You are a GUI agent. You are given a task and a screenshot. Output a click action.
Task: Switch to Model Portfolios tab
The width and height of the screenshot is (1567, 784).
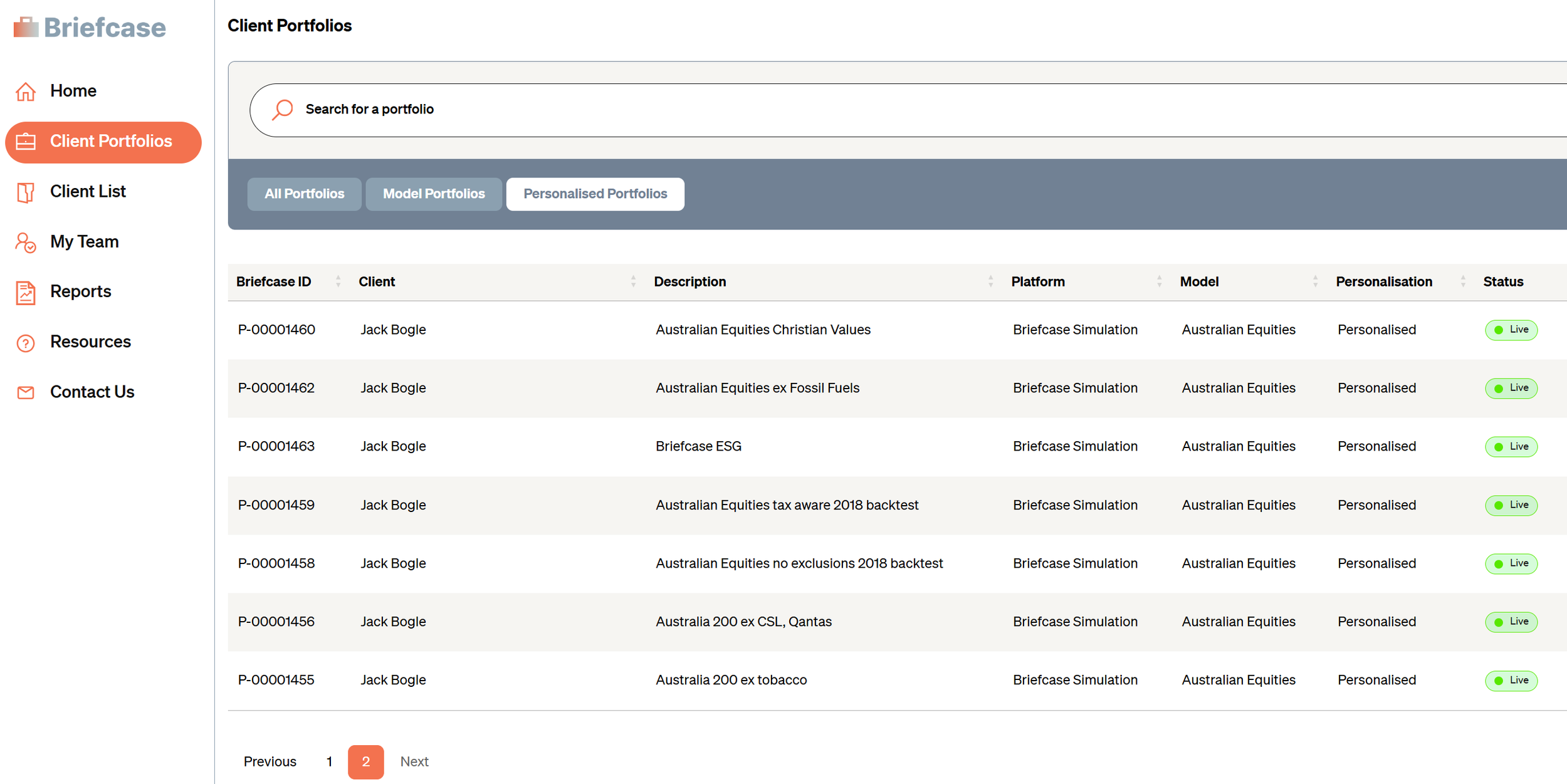coord(434,194)
